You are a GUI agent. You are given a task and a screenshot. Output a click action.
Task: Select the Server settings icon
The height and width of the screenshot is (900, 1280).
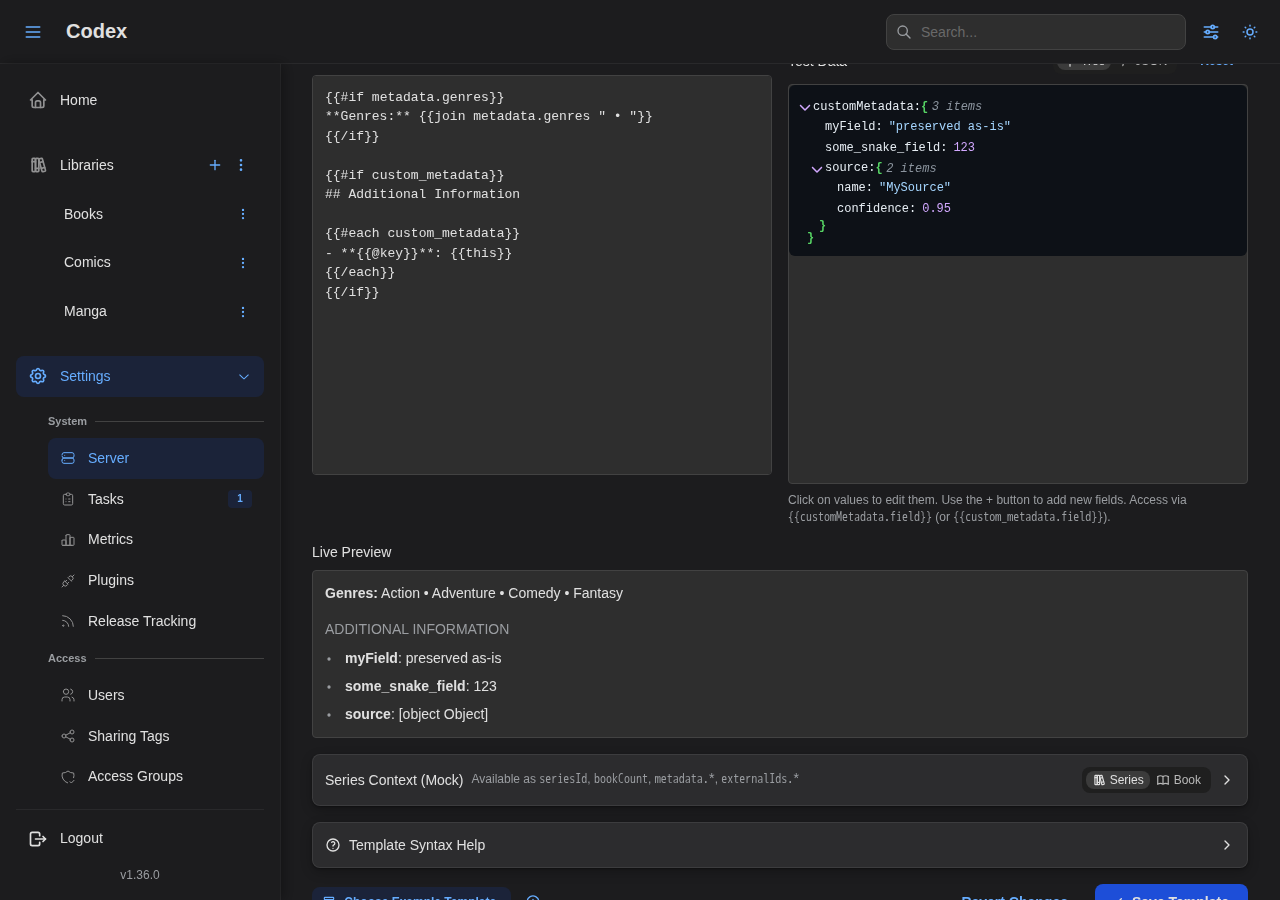coord(68,458)
